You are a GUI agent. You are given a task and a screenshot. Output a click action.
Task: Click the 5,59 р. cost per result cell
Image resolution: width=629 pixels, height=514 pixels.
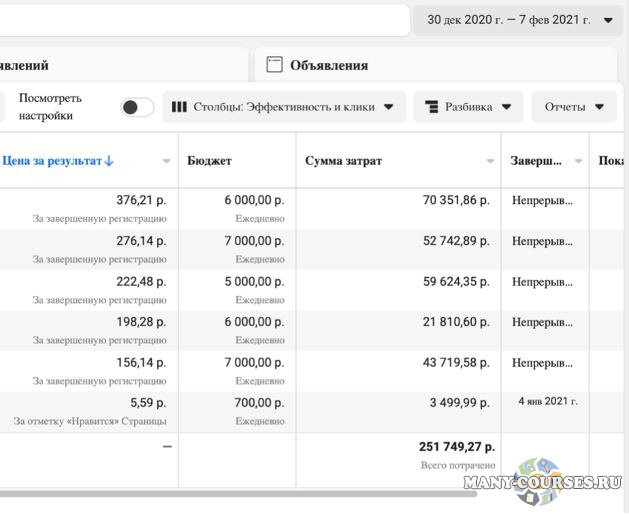coord(148,401)
